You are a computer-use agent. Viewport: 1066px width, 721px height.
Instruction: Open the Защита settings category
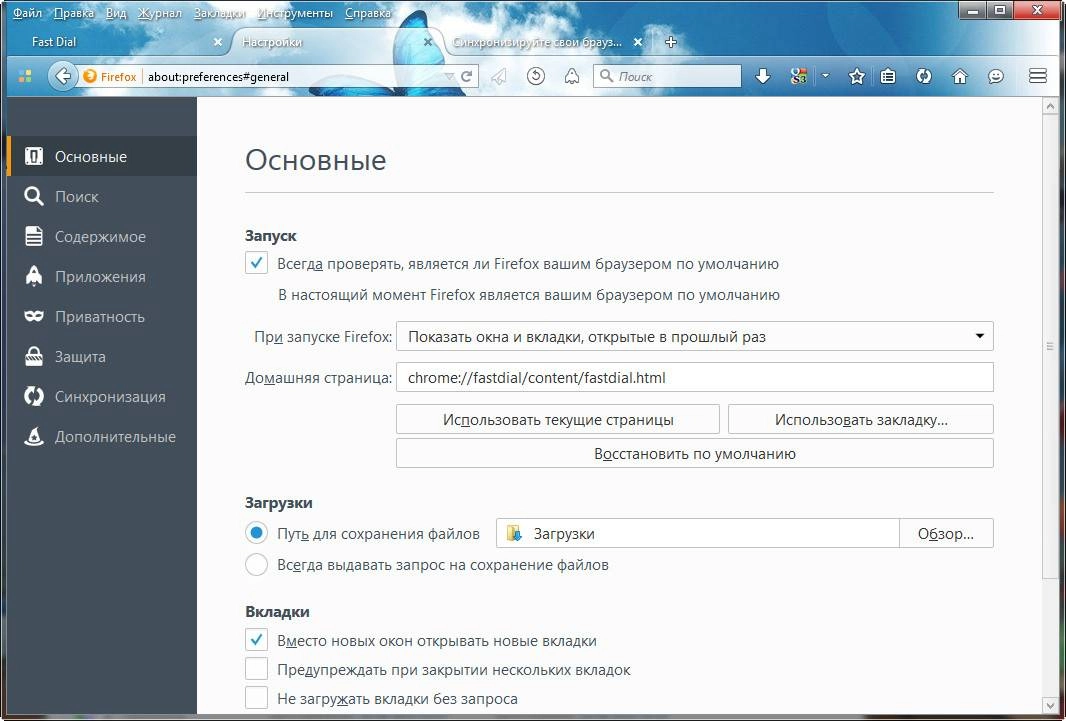(102, 357)
